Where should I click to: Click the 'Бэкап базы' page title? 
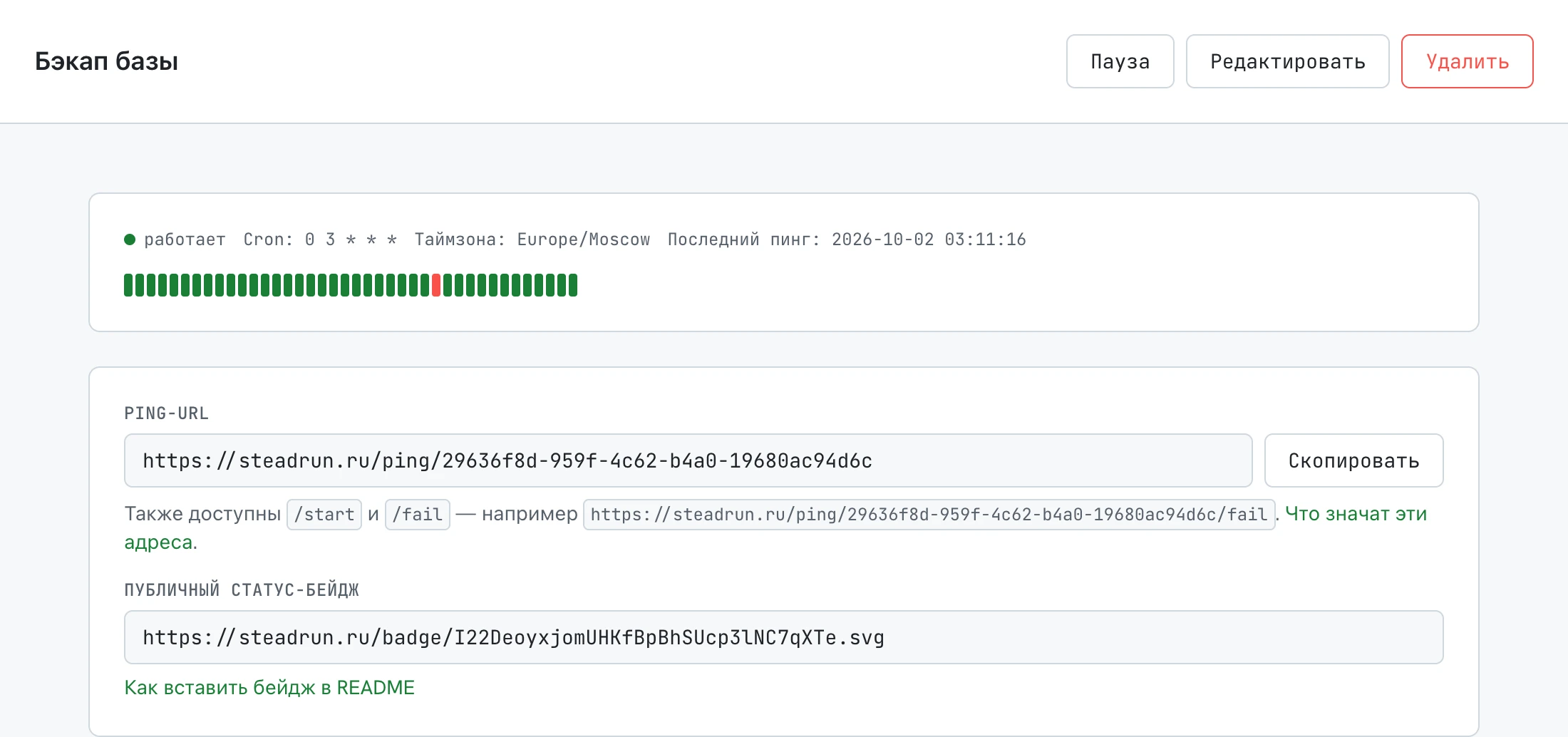click(x=106, y=61)
